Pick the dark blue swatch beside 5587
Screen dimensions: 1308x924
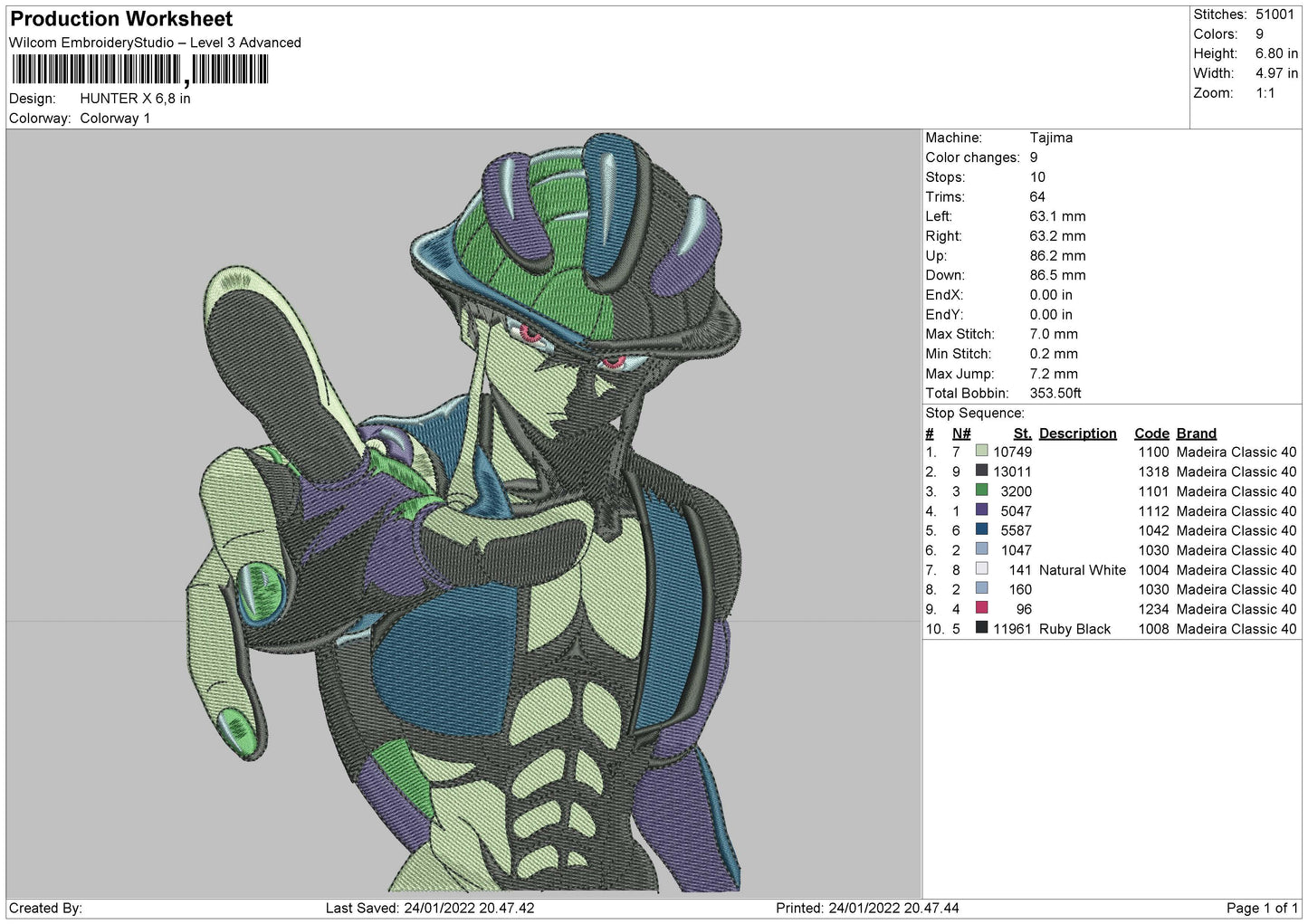coord(981,529)
